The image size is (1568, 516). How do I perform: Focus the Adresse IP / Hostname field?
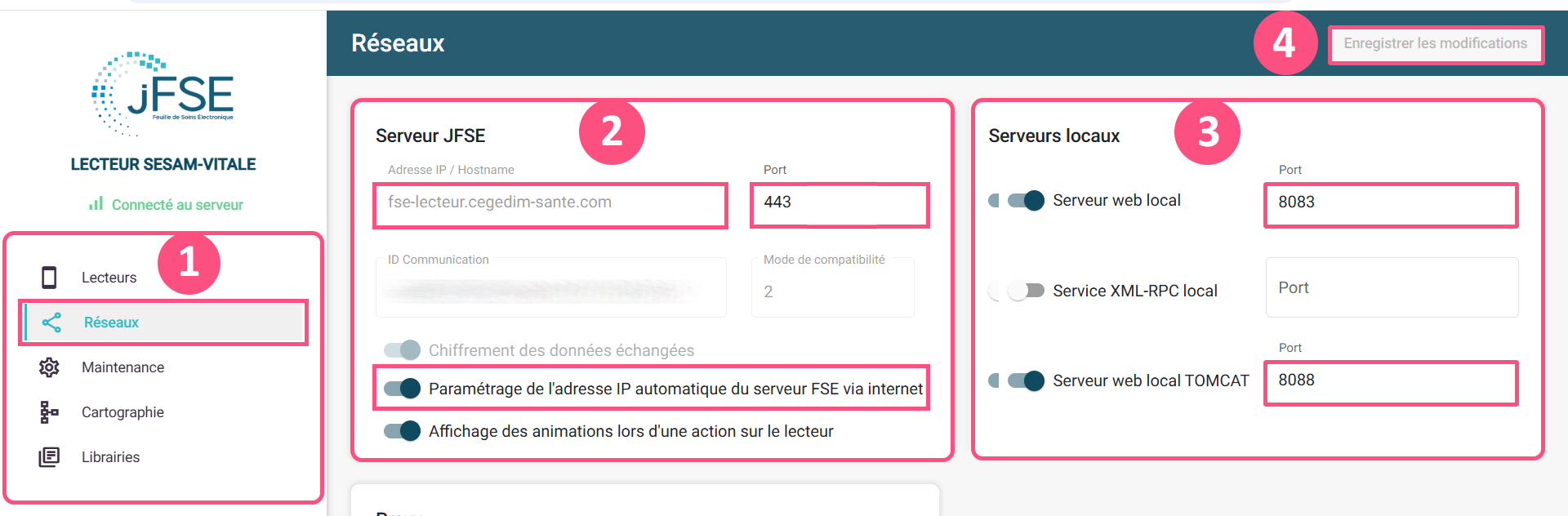550,203
